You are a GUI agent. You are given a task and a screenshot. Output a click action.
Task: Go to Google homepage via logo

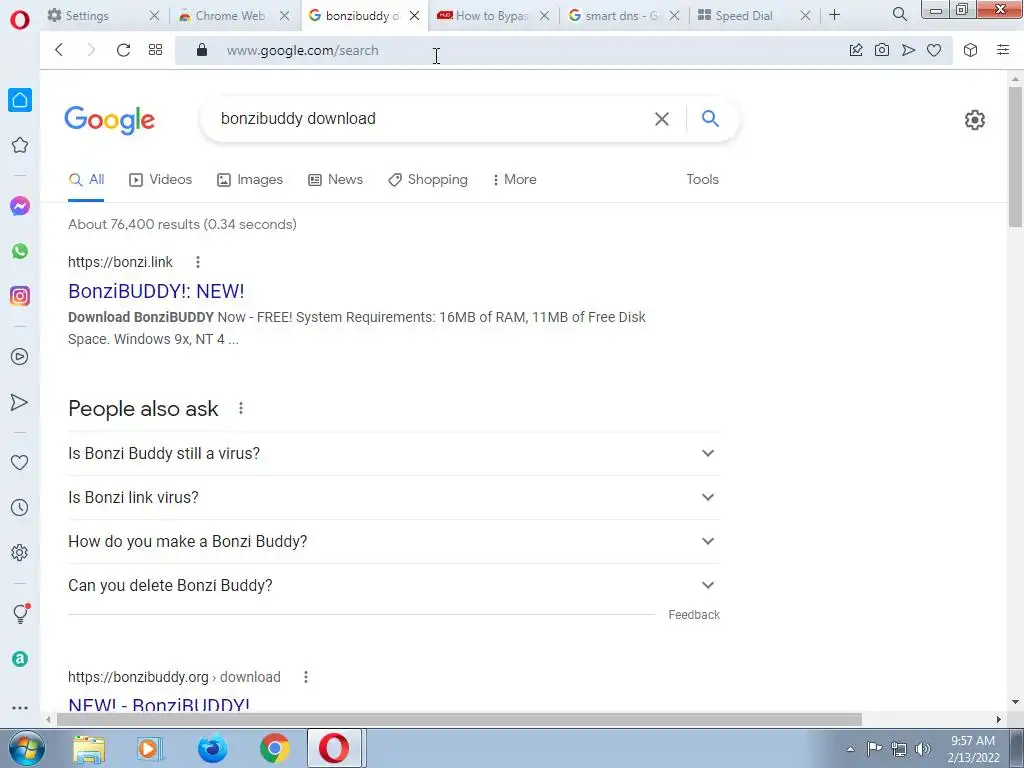[110, 120]
